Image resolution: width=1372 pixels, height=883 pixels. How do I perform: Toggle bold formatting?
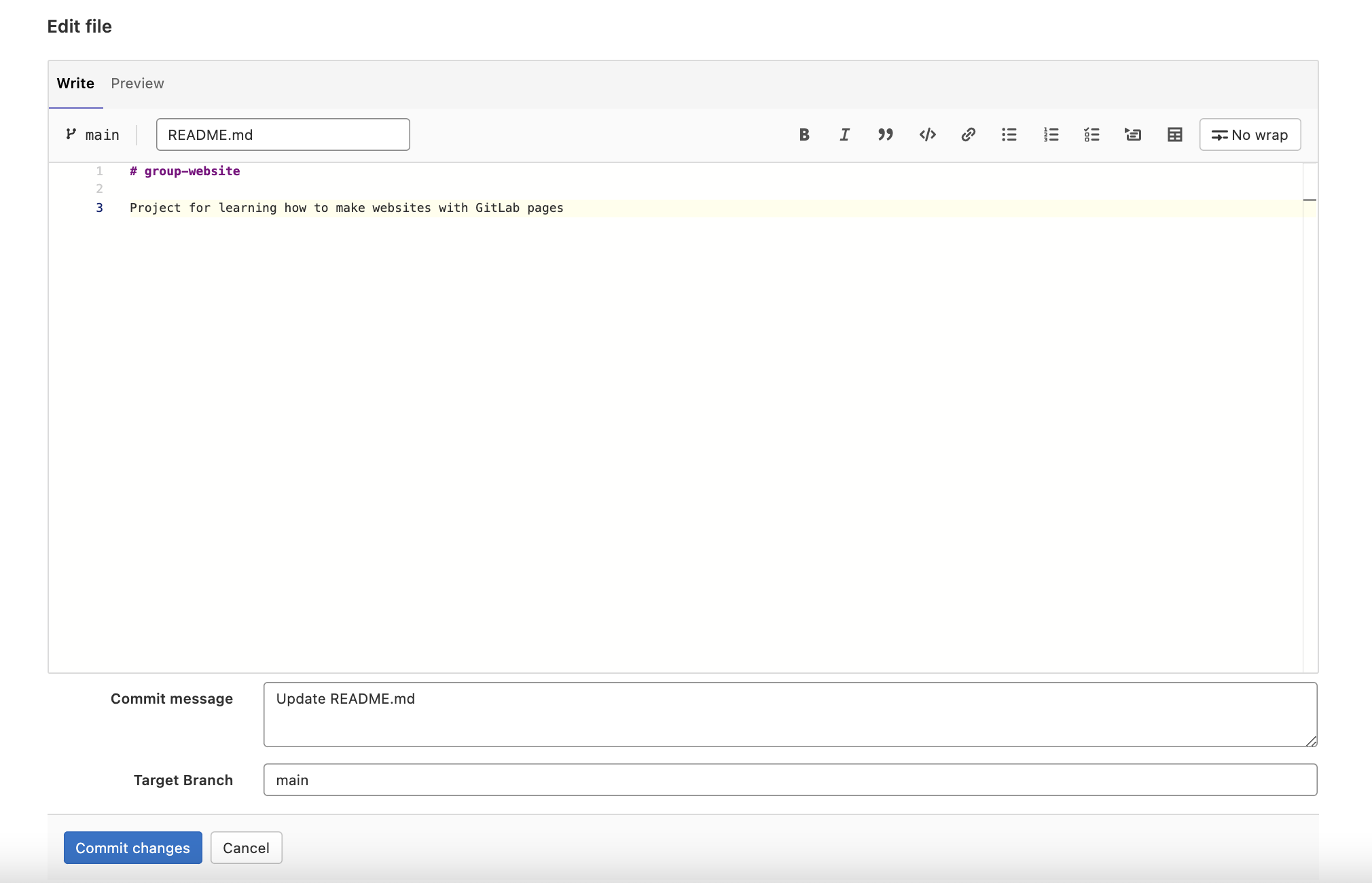(x=804, y=134)
